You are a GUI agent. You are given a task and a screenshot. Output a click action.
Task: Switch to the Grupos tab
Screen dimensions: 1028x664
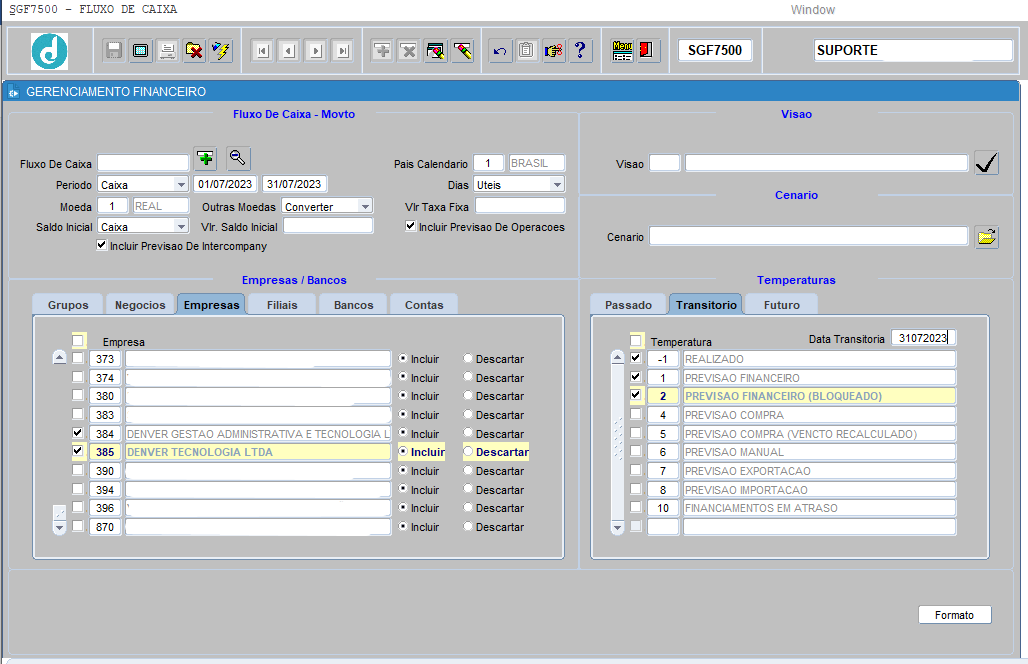point(68,305)
